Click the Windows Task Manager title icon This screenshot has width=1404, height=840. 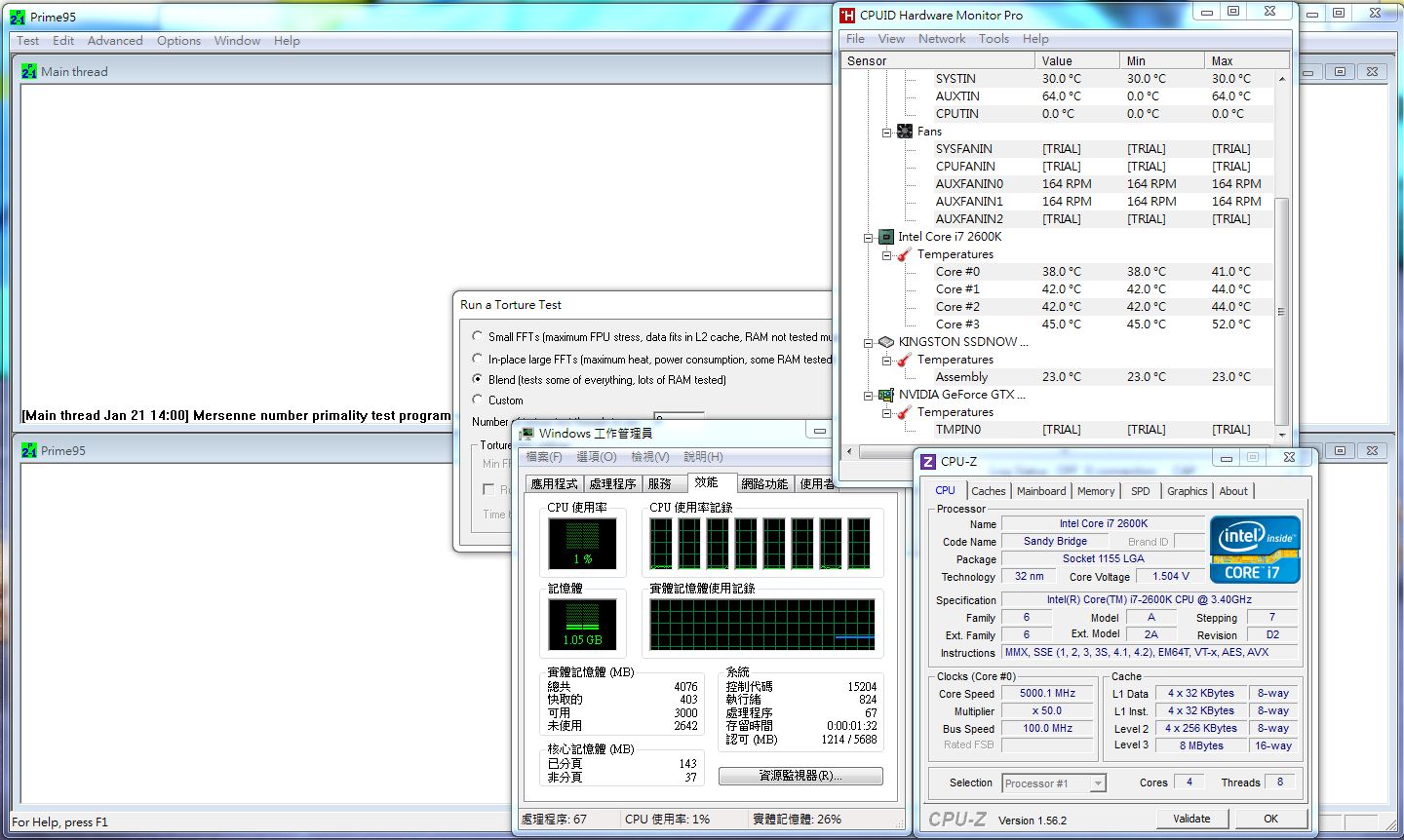526,434
